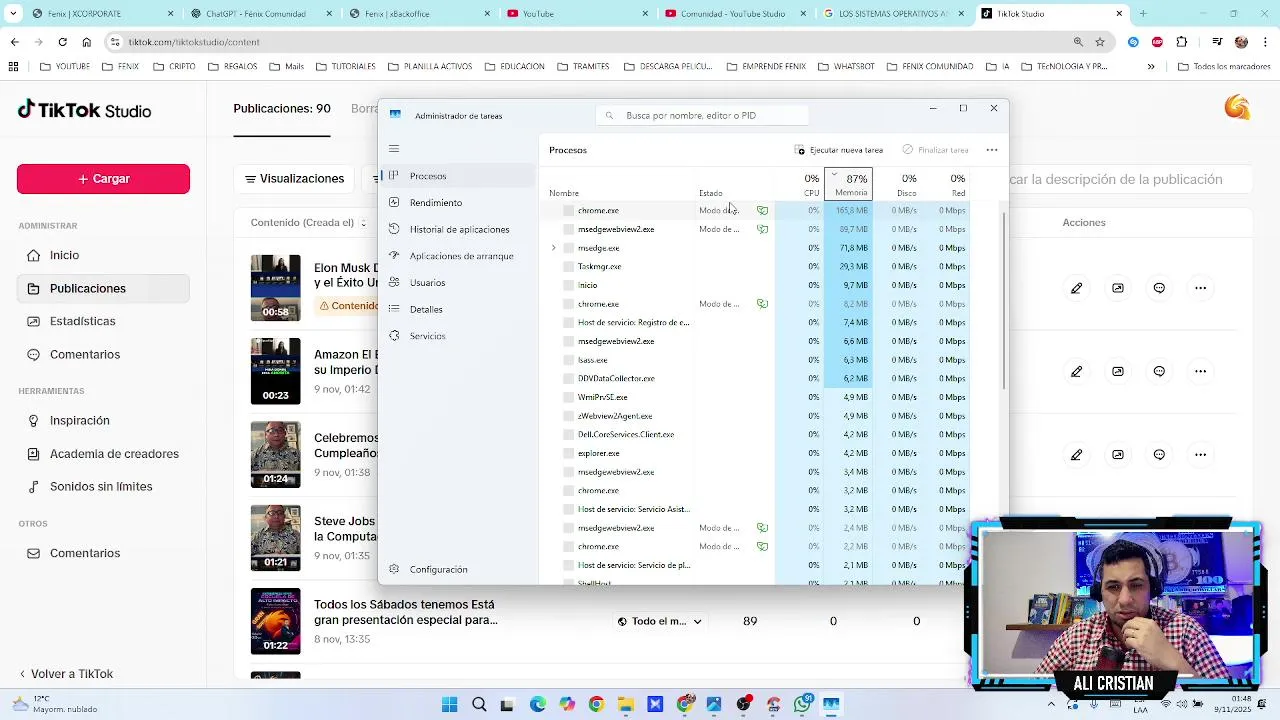Screen dimensions: 1280x720
Task: Select Procesos in Task Manager sidebar
Action: pyautogui.click(x=460, y=176)
